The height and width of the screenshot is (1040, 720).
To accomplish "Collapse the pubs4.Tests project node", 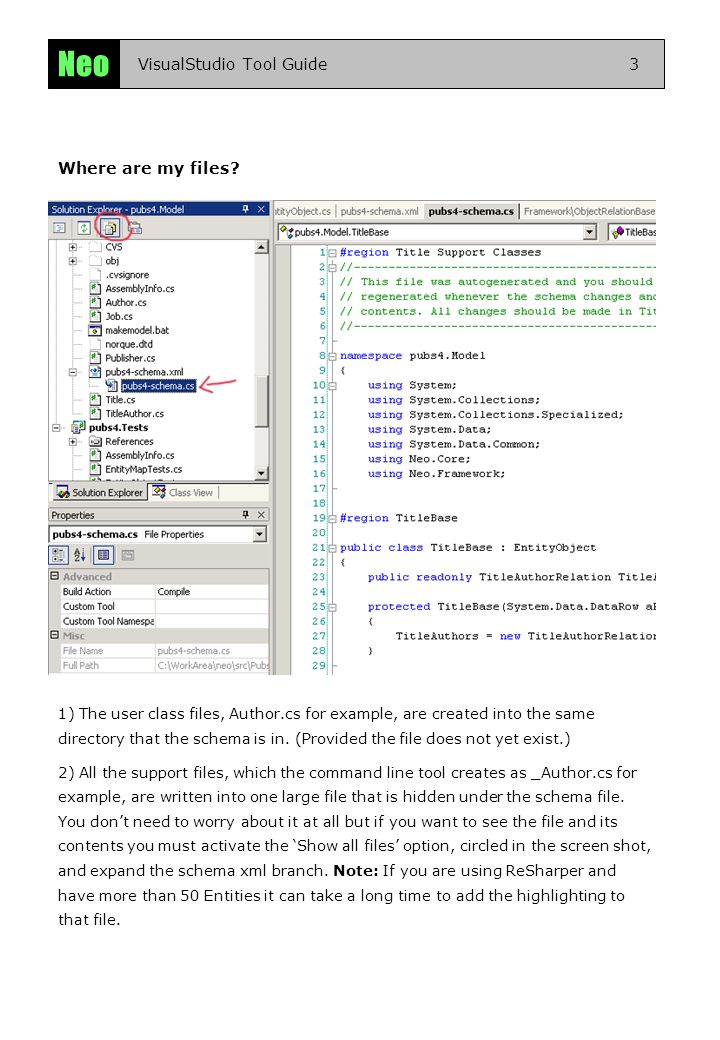I will pos(56,428).
